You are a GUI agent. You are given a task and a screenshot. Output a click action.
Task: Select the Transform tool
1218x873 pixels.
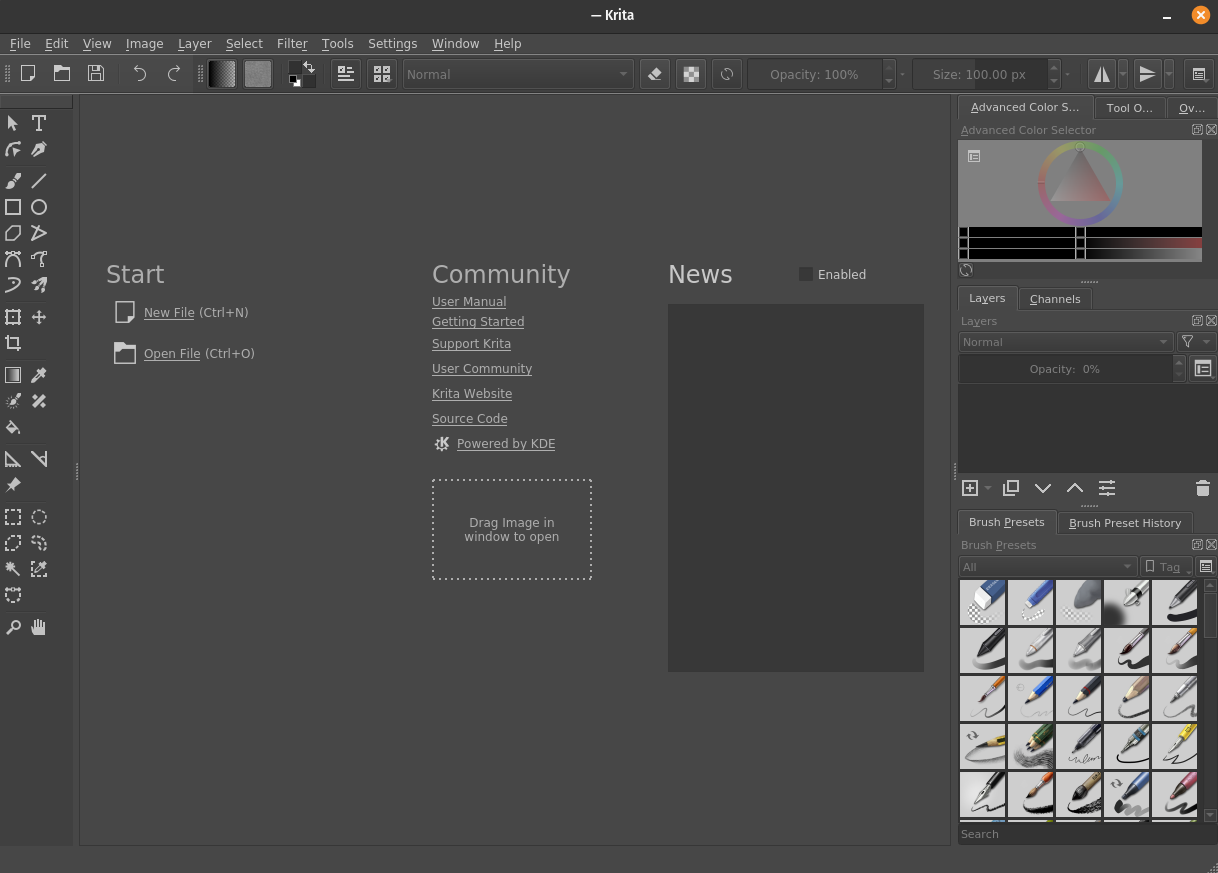13,317
